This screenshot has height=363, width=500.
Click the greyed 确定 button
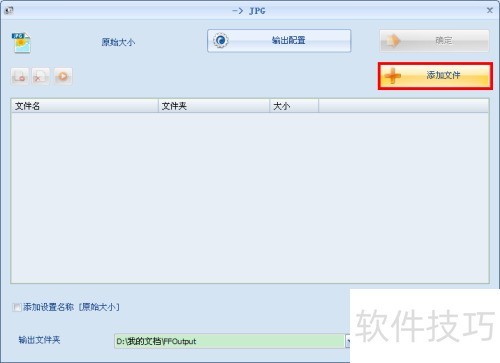(x=434, y=41)
